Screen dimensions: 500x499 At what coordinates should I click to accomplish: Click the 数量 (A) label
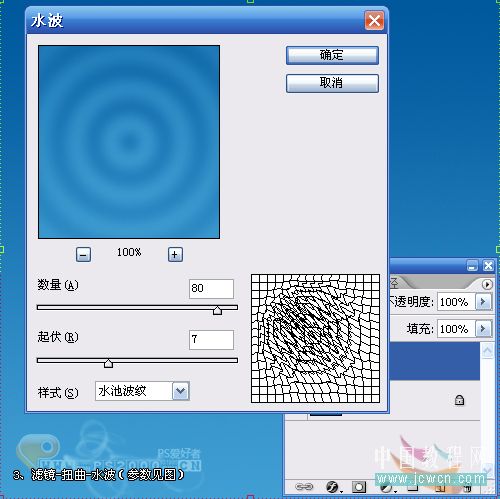pos(58,285)
